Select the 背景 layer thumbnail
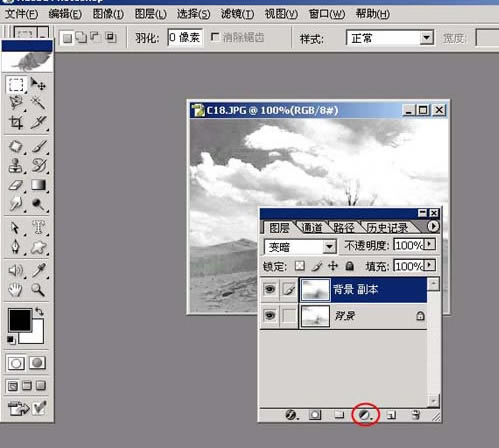 pos(315,316)
